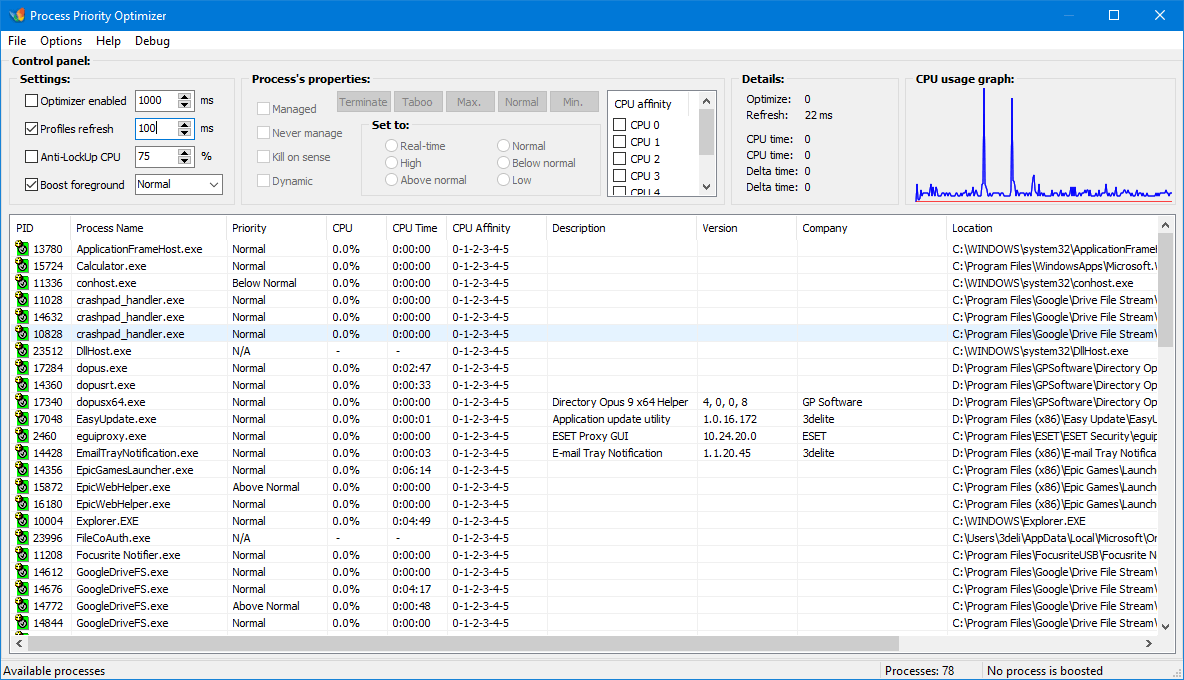Check the CPU 0 affinity box
1184x680 pixels.
[x=620, y=125]
